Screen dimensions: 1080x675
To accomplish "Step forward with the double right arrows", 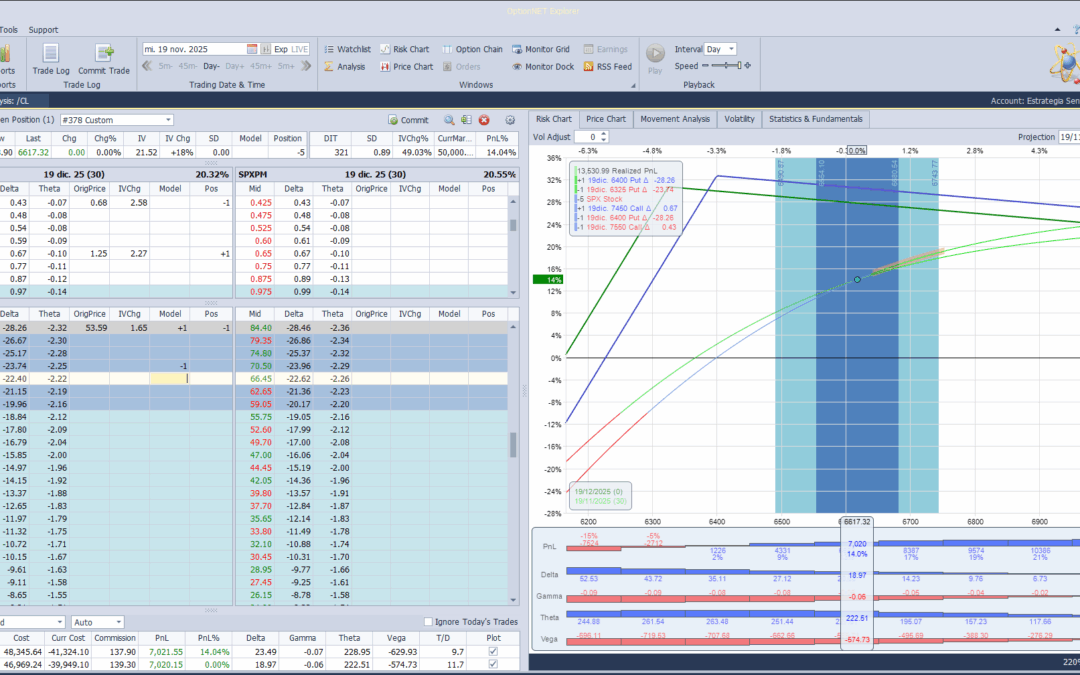I will pyautogui.click(x=306, y=66).
